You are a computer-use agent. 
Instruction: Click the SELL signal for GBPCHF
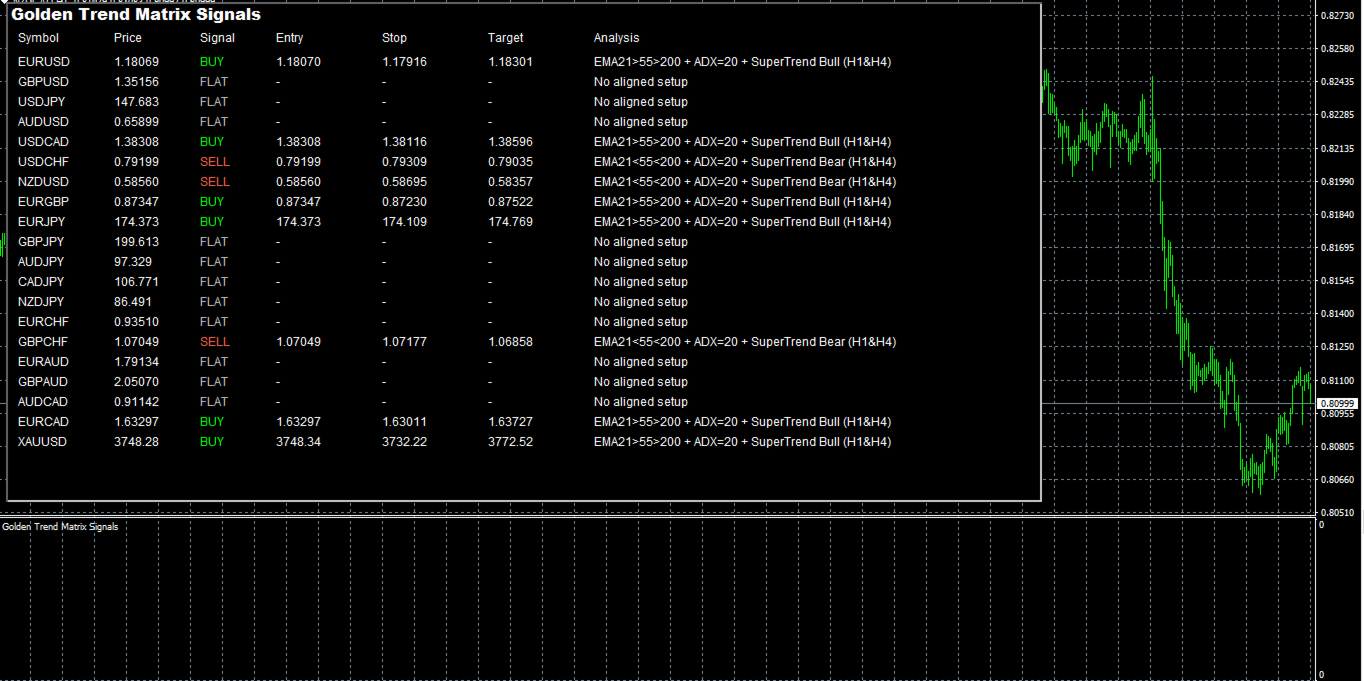(215, 342)
